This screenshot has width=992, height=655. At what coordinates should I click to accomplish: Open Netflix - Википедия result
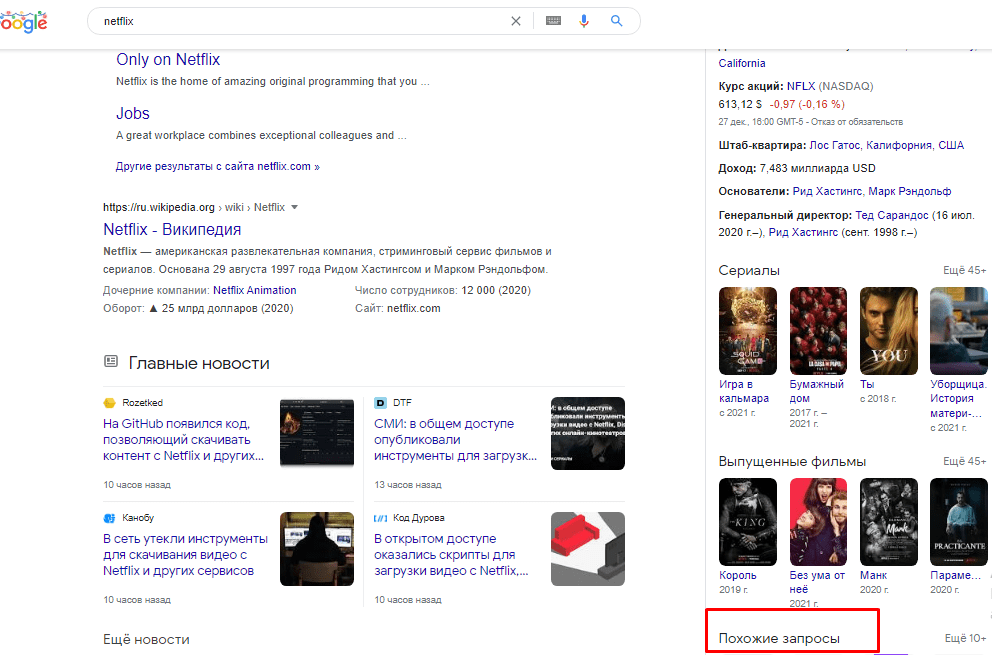coord(172,229)
